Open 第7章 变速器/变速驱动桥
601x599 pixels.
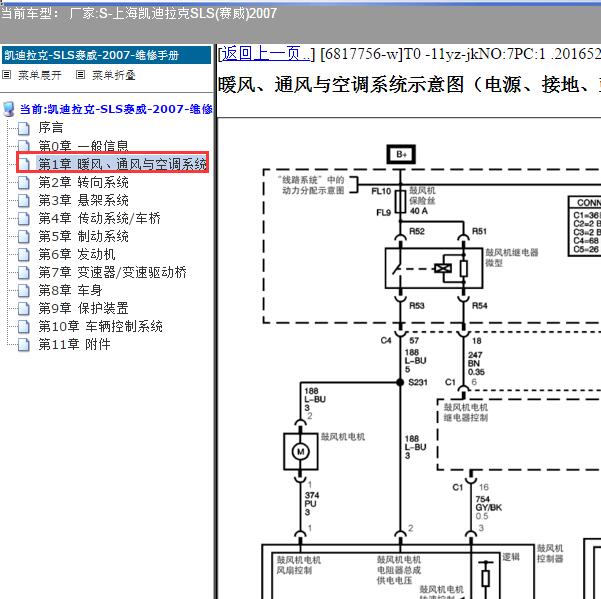pos(112,272)
